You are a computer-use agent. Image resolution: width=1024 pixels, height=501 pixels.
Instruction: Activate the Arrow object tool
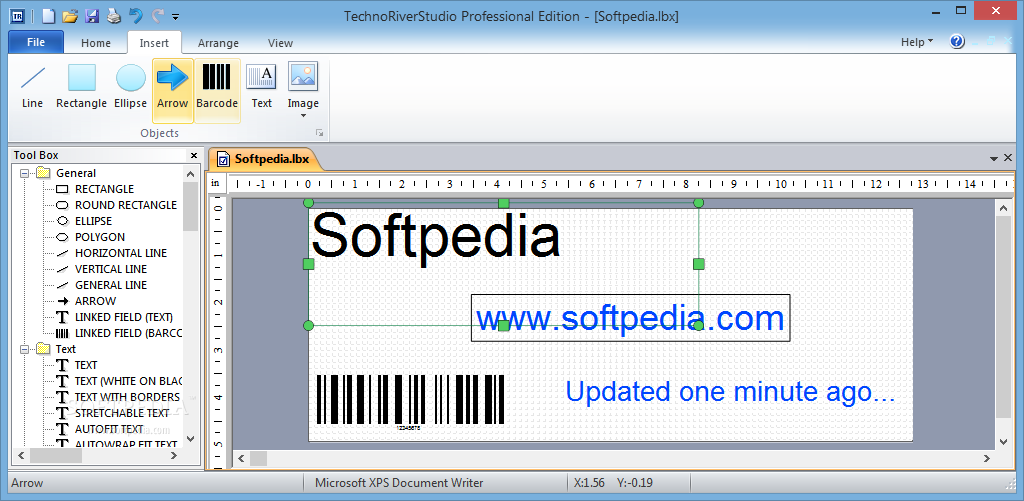point(172,90)
